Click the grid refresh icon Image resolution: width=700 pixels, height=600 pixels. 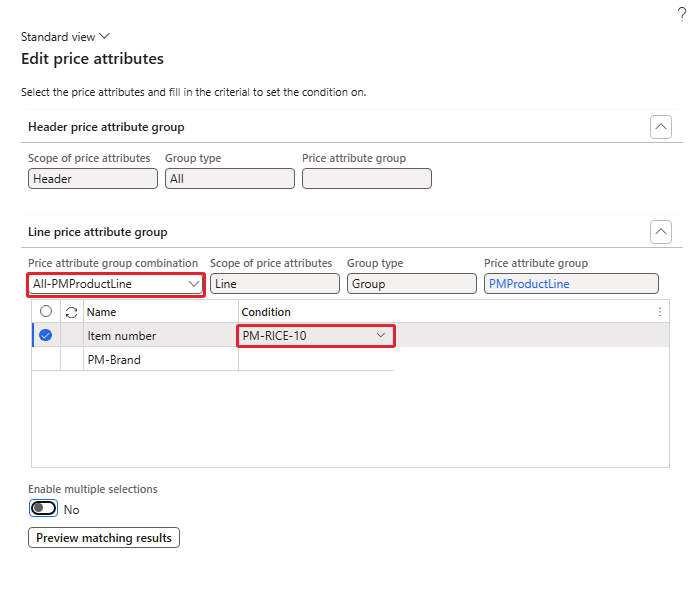click(x=71, y=312)
